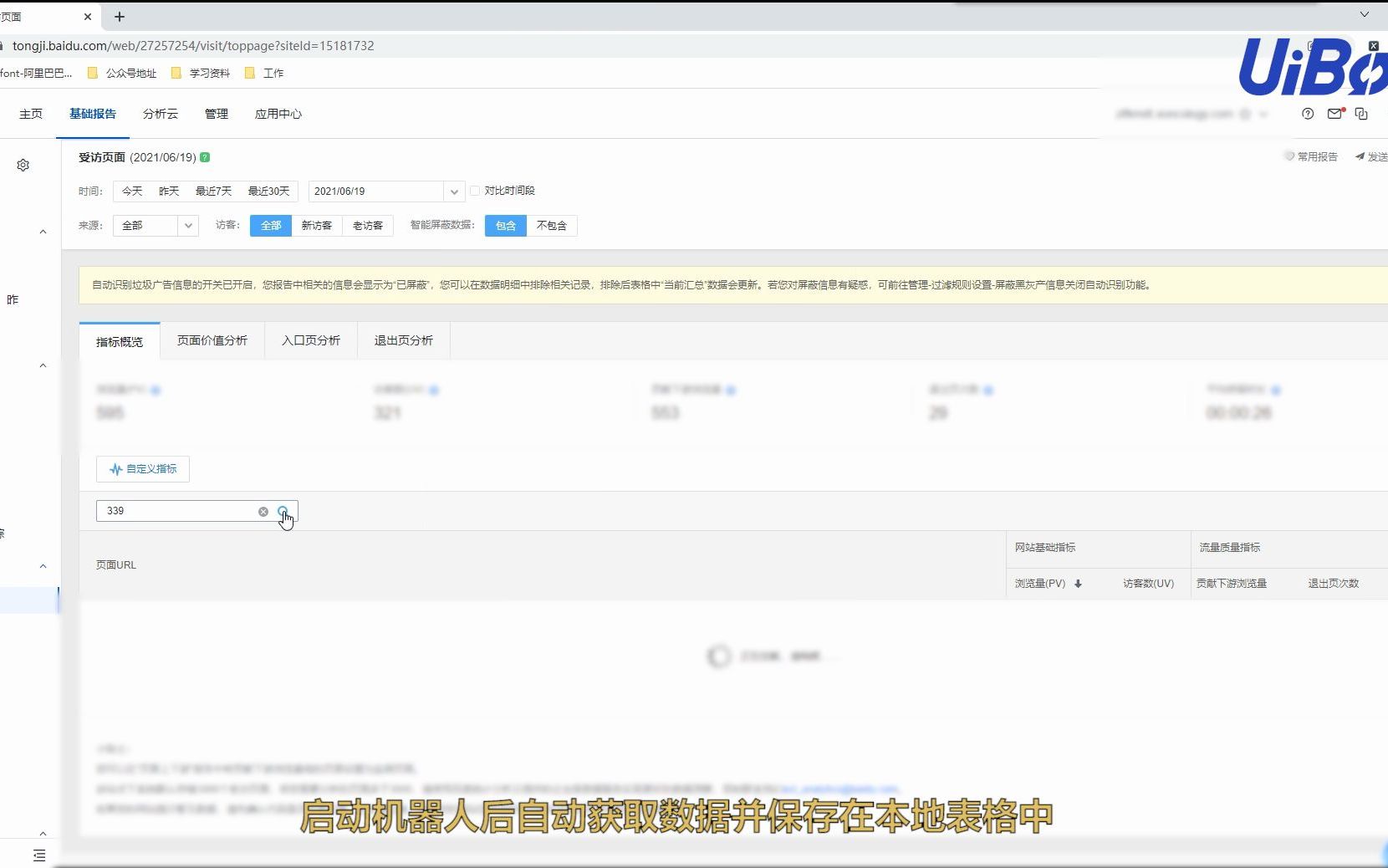Click the 自定义指标 button
1388x868 pixels.
(142, 469)
